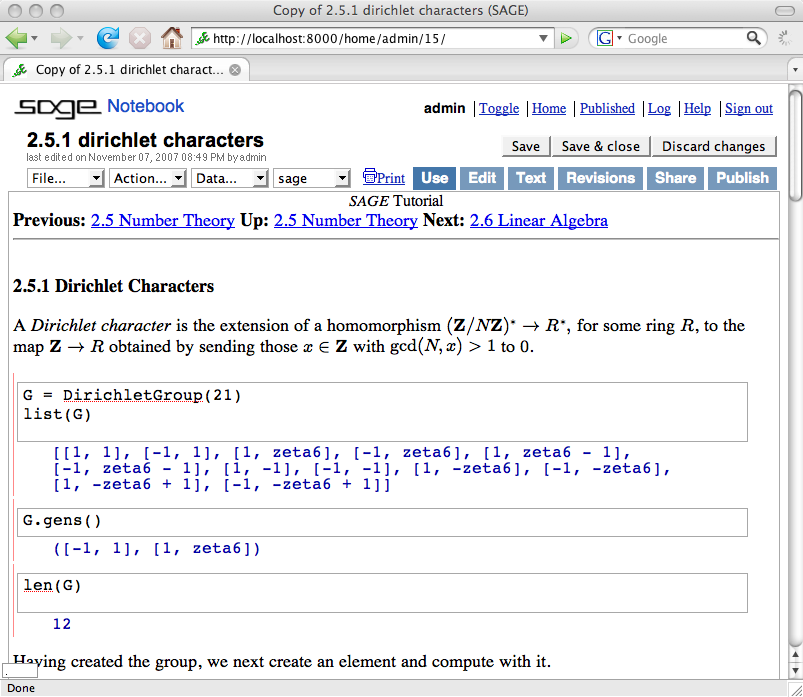Click the green Go arrow beside address bar
The image size is (803, 697).
[566, 38]
